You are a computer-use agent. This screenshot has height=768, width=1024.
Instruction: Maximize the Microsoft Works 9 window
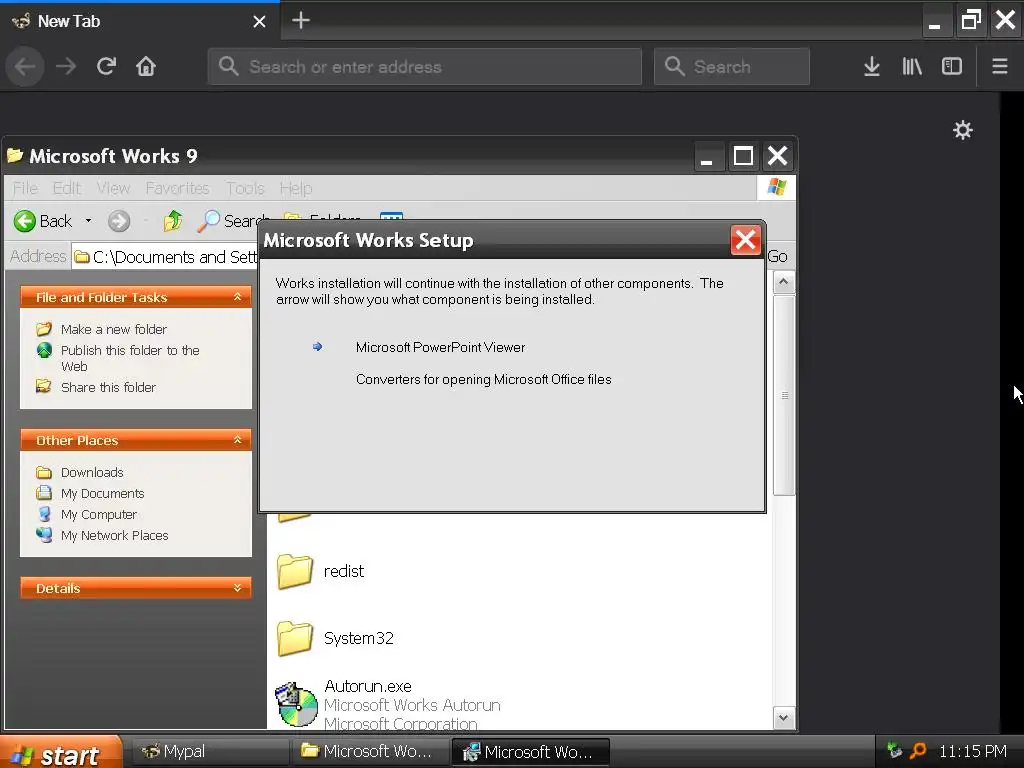coord(743,156)
